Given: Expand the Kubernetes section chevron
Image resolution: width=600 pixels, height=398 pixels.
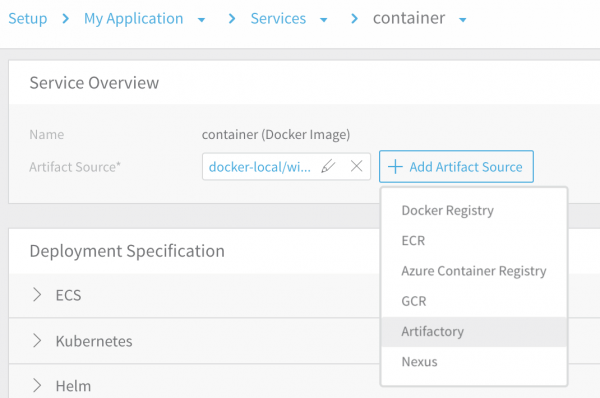Looking at the screenshot, I should coord(37,341).
